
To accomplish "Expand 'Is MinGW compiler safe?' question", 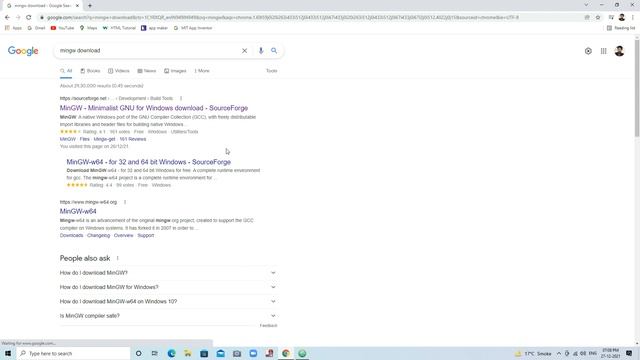I will tap(168, 316).
